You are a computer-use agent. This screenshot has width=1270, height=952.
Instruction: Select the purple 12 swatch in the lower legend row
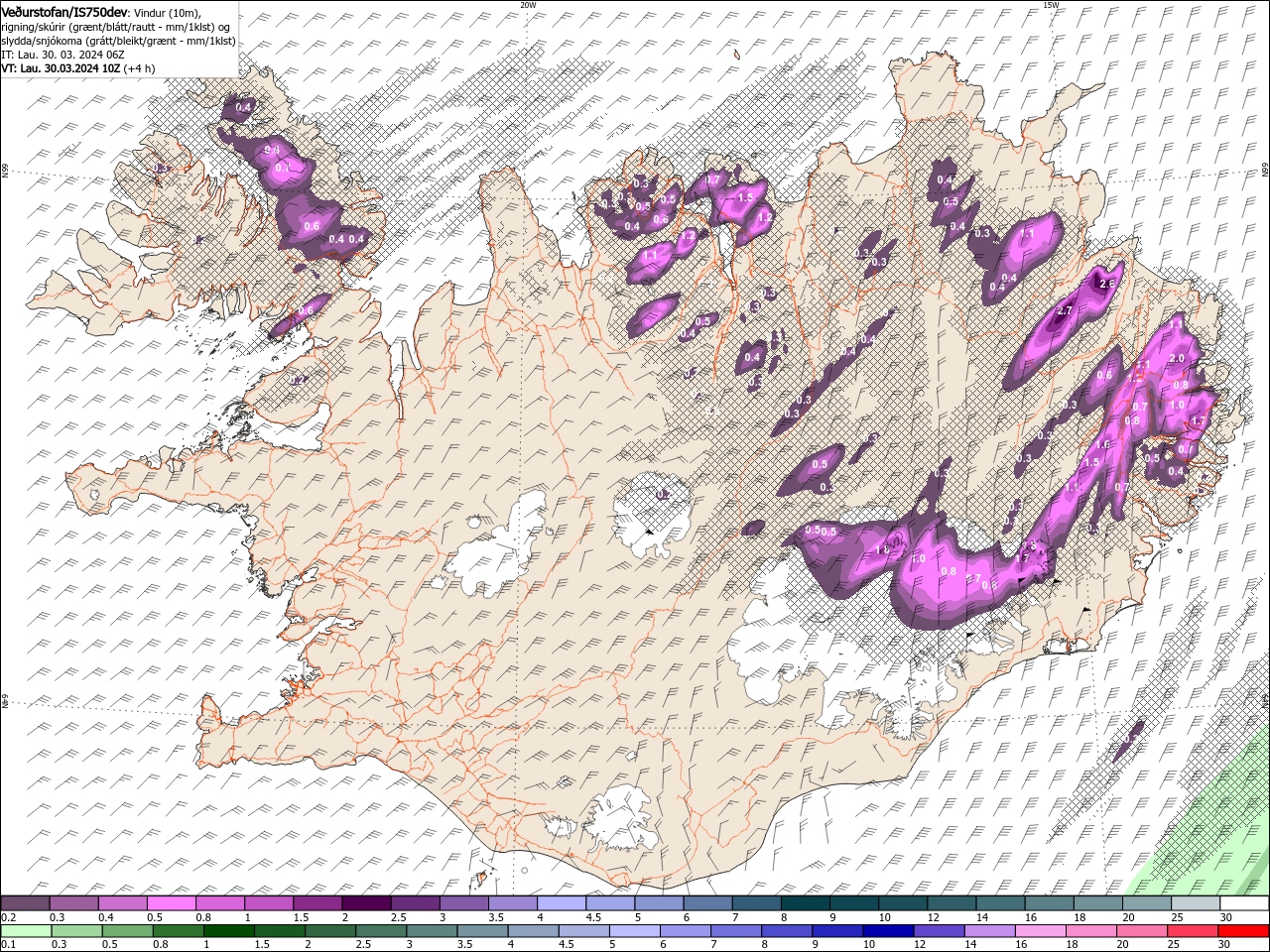pyautogui.click(x=940, y=931)
